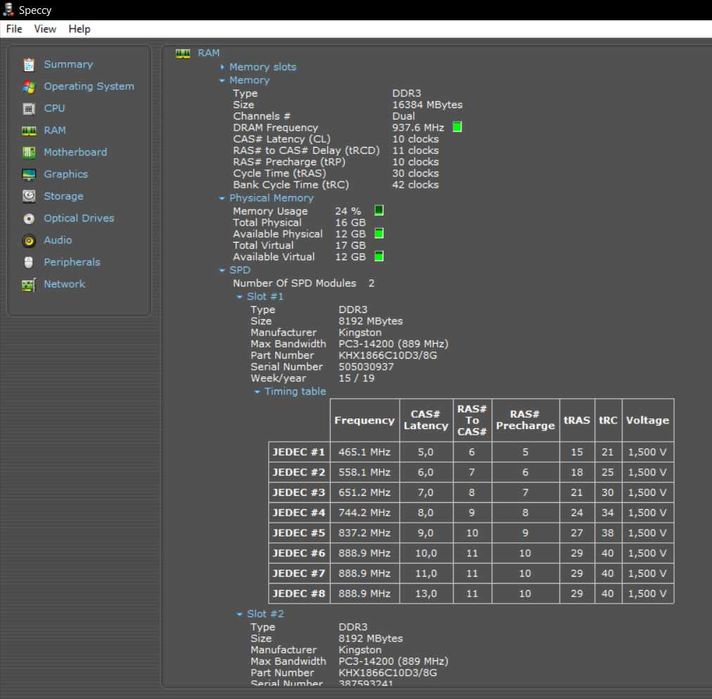Open the Help menu
This screenshot has height=699, width=712.
79,29
